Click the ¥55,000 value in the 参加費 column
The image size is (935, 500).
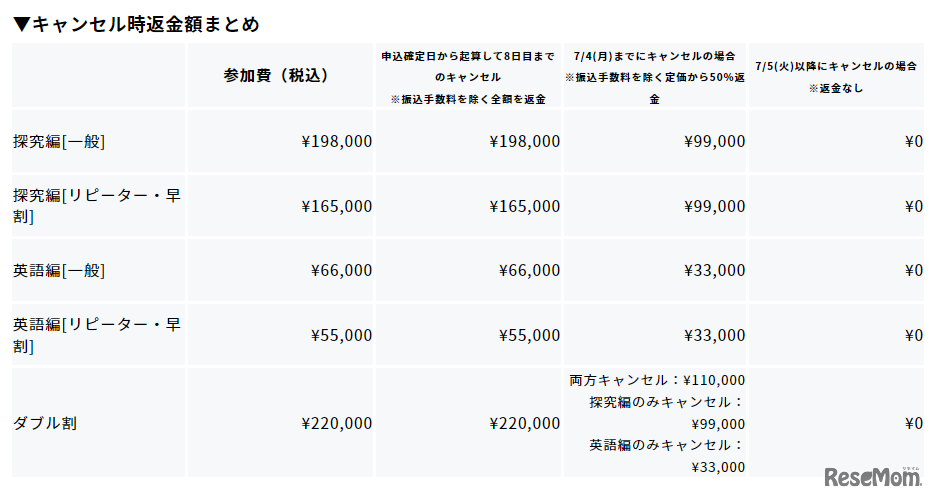click(341, 335)
